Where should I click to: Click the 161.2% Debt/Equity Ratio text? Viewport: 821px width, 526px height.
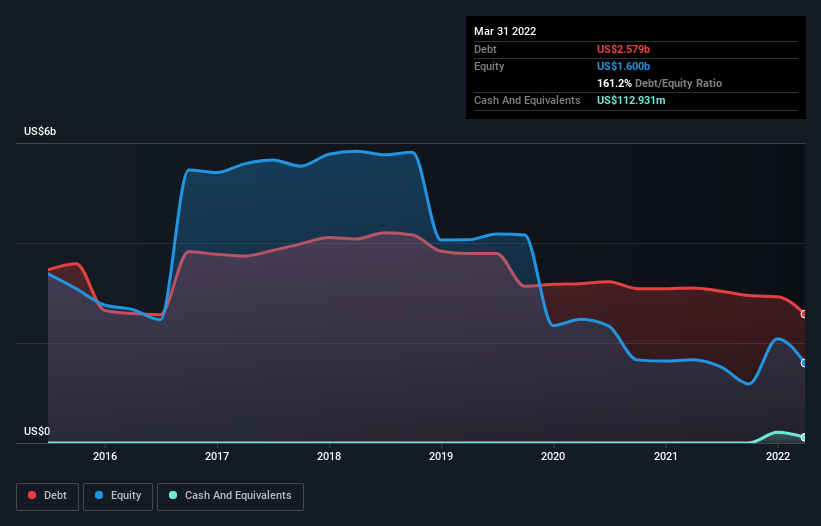(x=659, y=83)
